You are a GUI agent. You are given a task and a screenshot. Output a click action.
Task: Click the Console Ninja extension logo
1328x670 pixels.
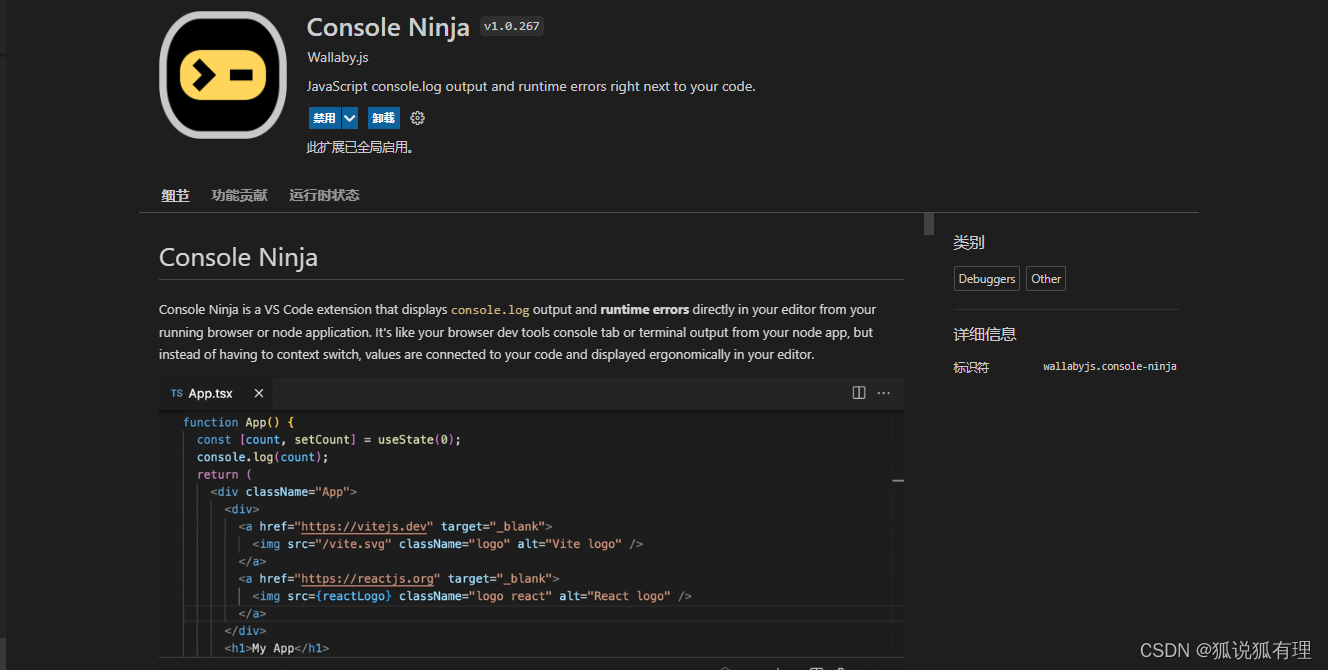pos(223,75)
